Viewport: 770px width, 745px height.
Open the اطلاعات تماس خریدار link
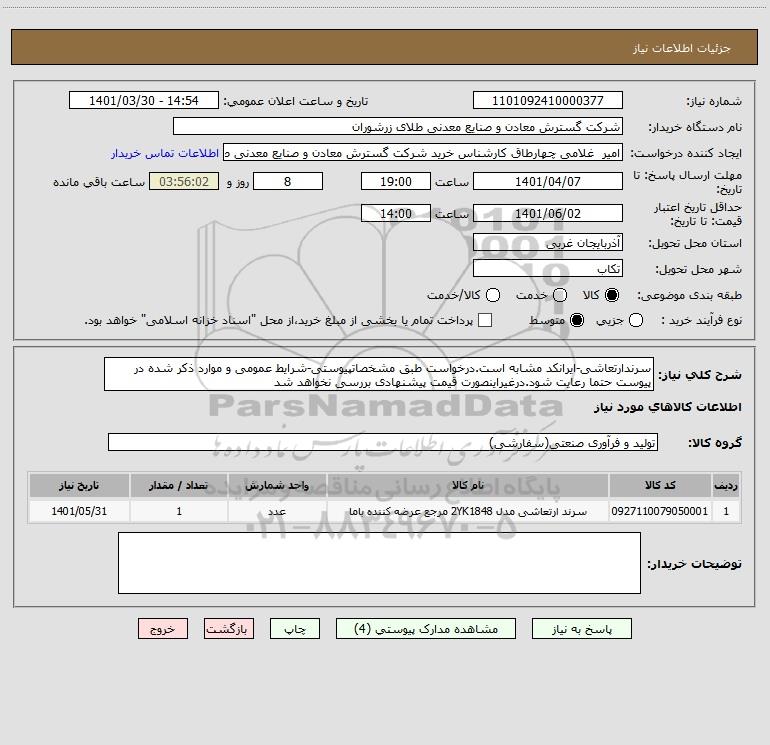[x=165, y=153]
